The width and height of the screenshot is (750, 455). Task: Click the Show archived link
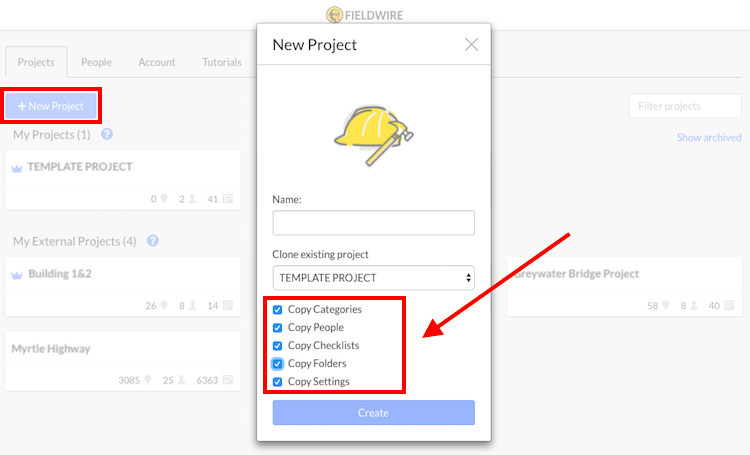click(709, 138)
